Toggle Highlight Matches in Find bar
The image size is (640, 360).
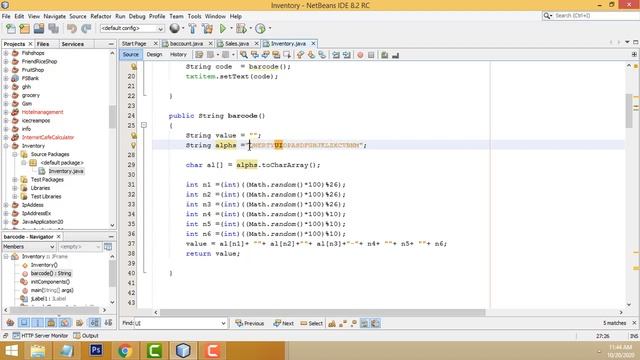click(364, 323)
